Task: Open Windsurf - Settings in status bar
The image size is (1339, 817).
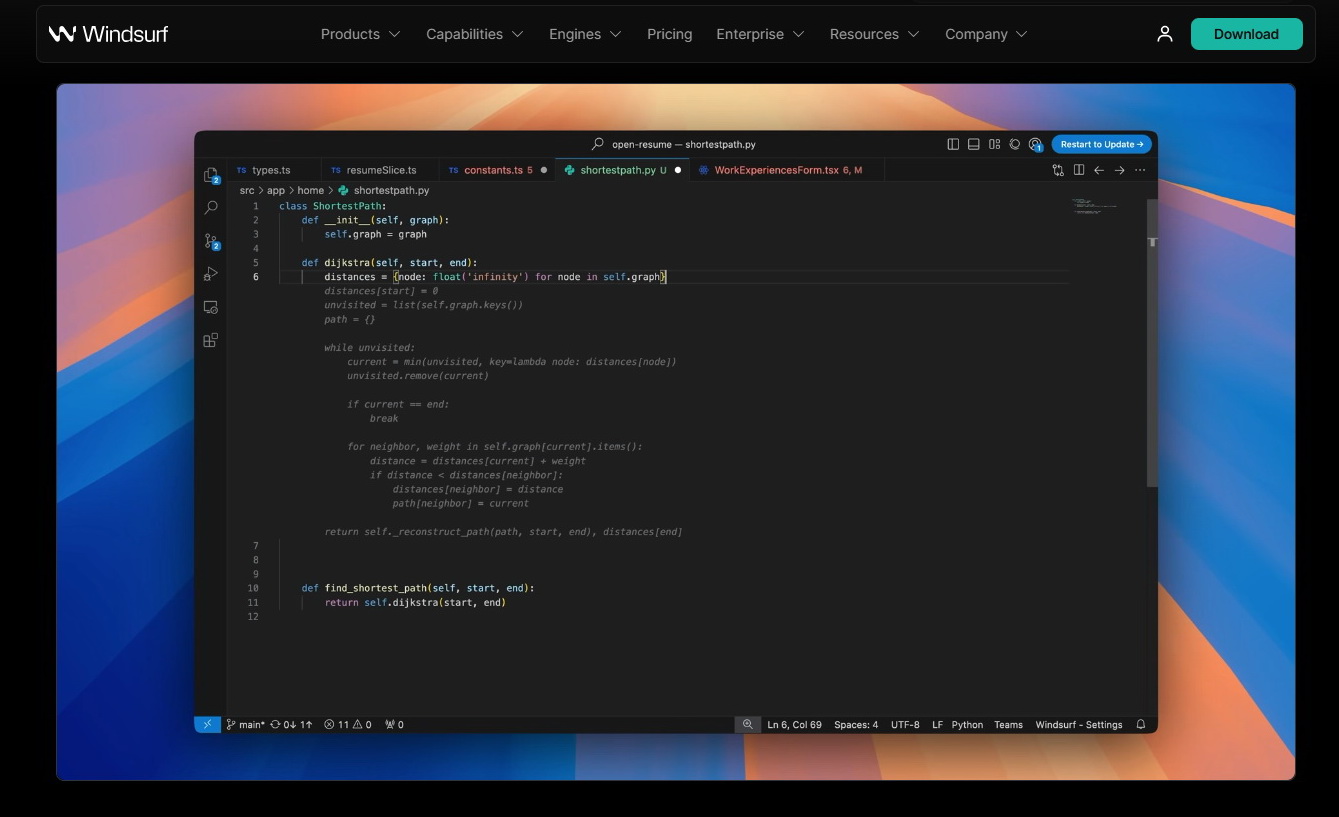Action: coord(1079,724)
